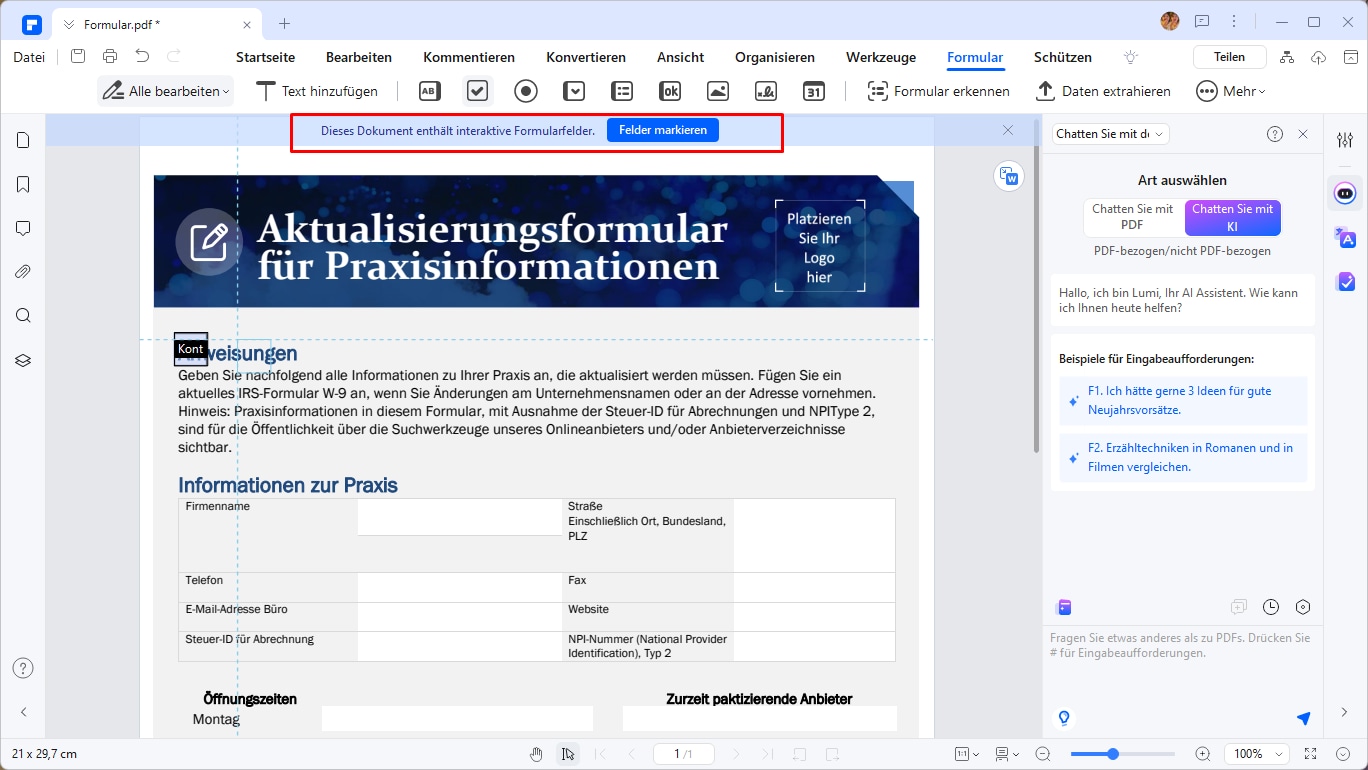Viewport: 1368px width, 770px height.
Task: Activate the select cursor tool in status bar
Action: click(x=568, y=754)
